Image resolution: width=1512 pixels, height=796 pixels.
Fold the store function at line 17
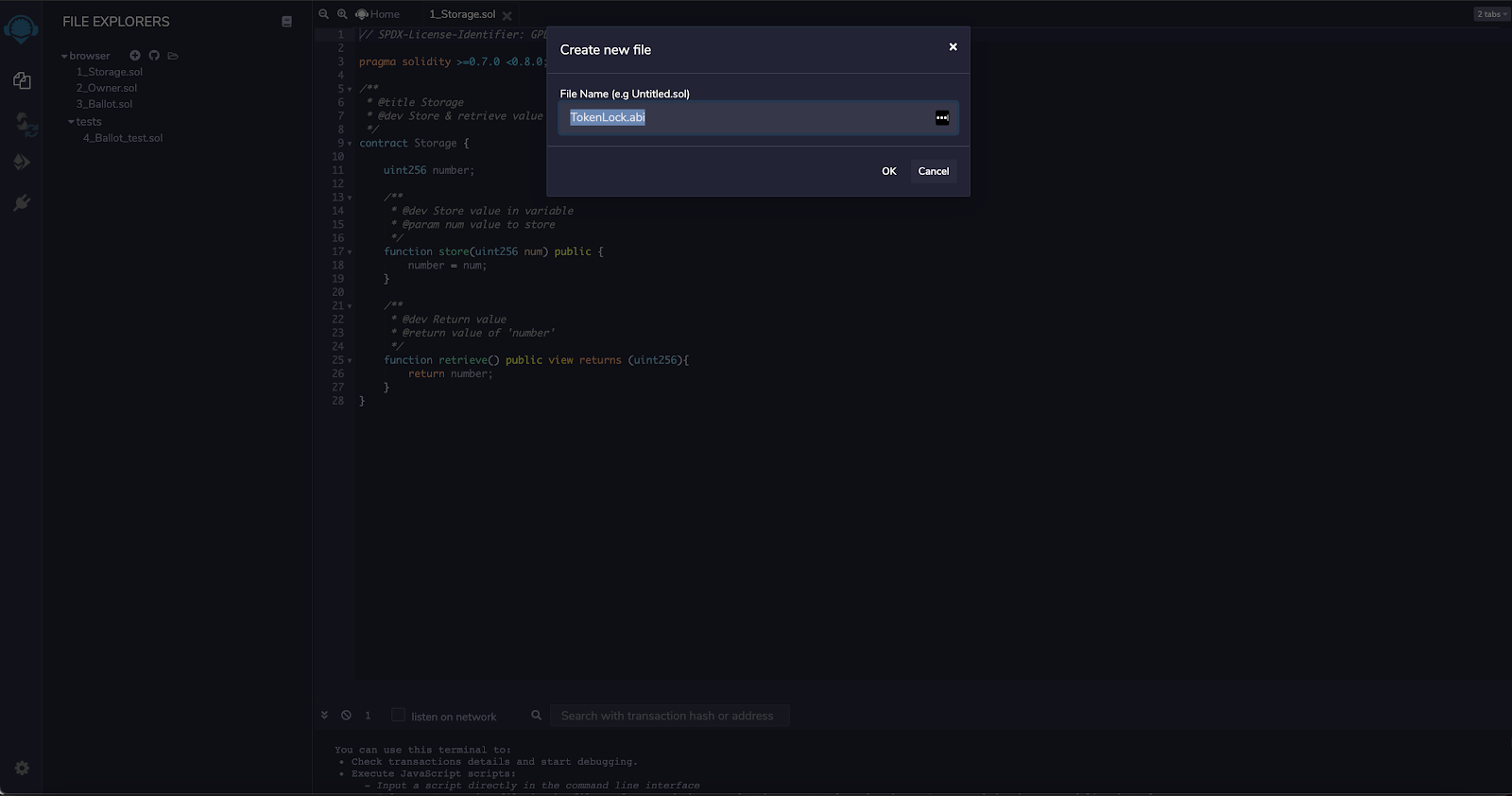350,252
